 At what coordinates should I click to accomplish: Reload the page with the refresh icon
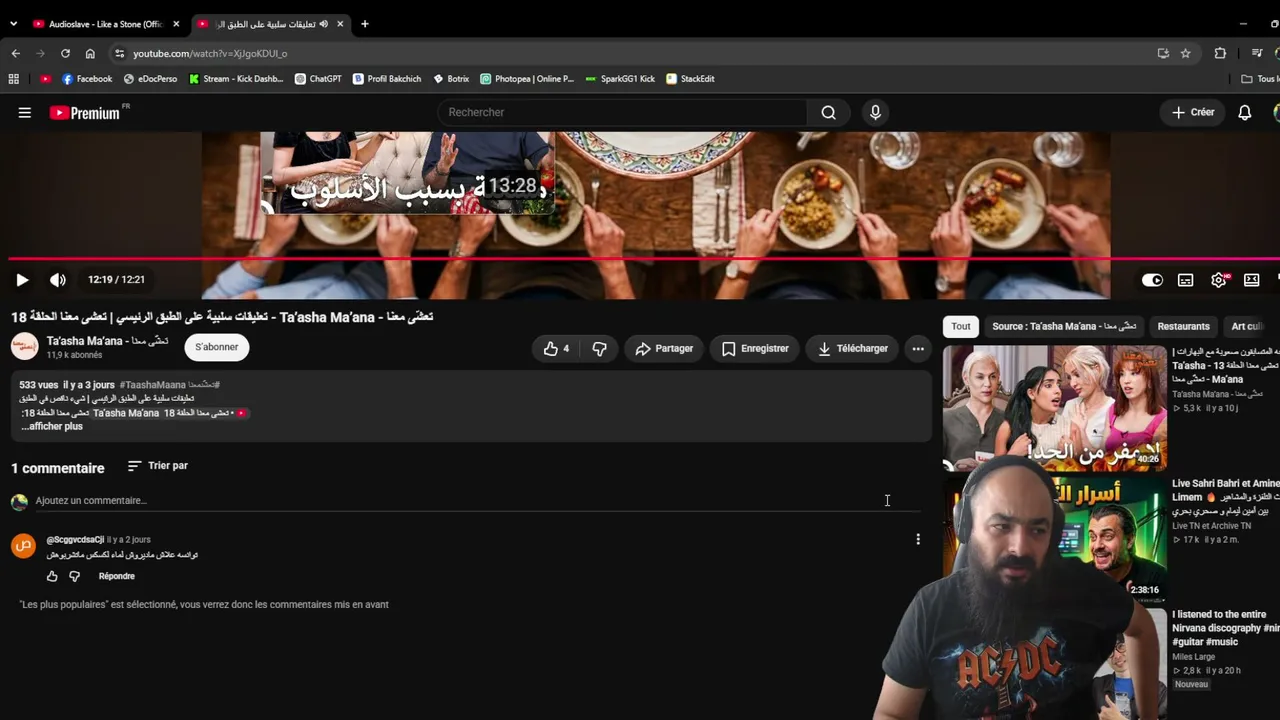tap(65, 53)
